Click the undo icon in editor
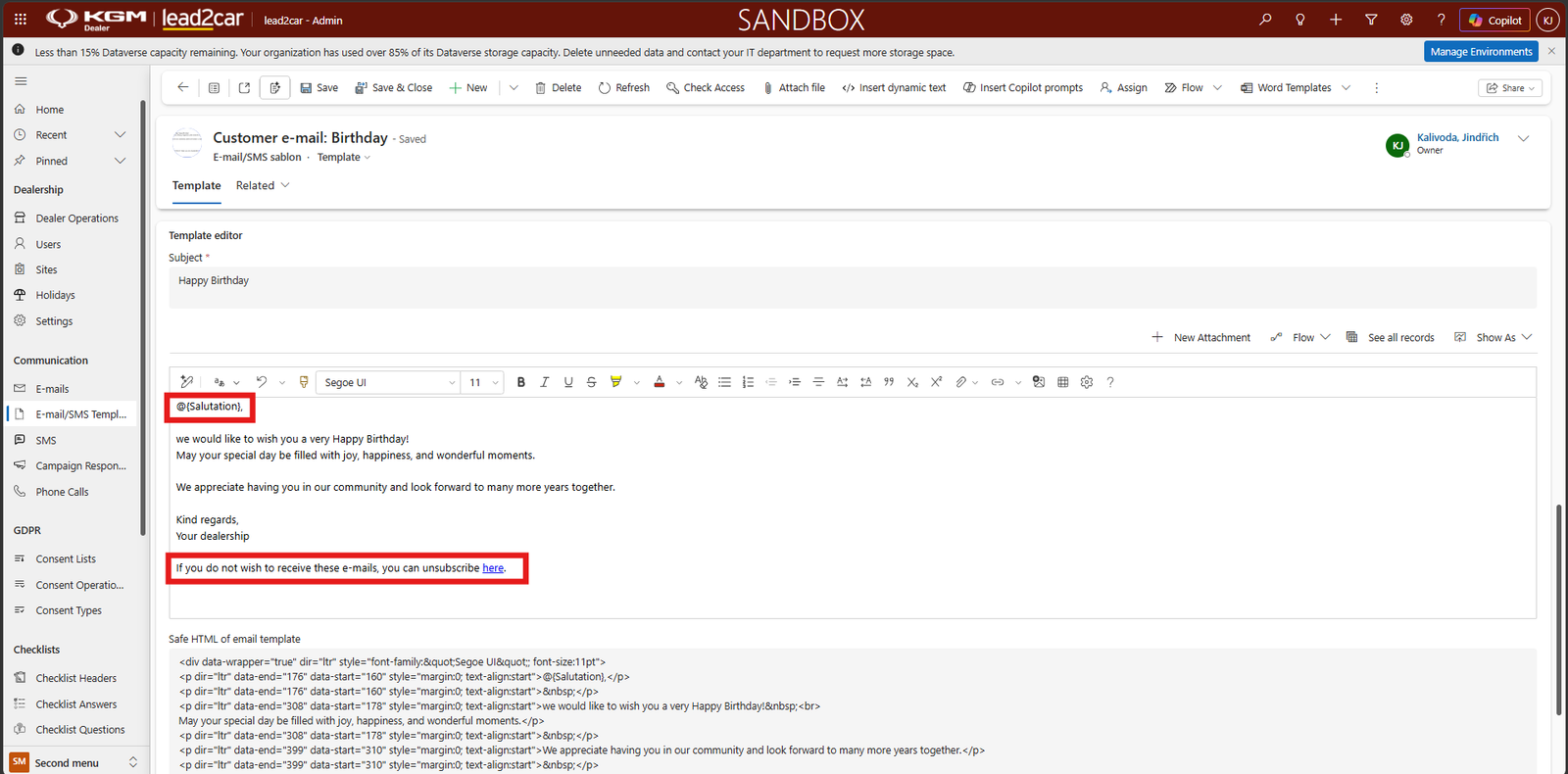1568x774 pixels. coord(262,382)
